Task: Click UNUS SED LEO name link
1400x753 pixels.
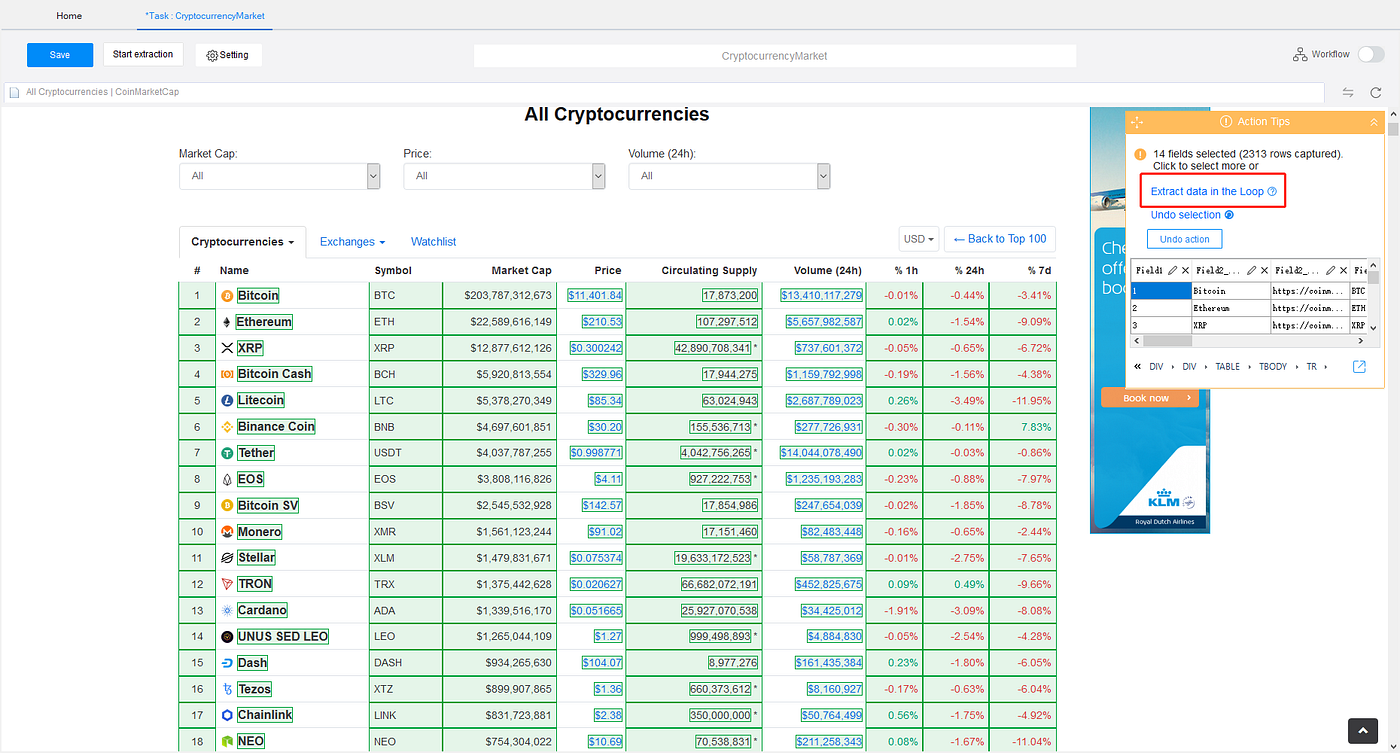Action: point(283,637)
